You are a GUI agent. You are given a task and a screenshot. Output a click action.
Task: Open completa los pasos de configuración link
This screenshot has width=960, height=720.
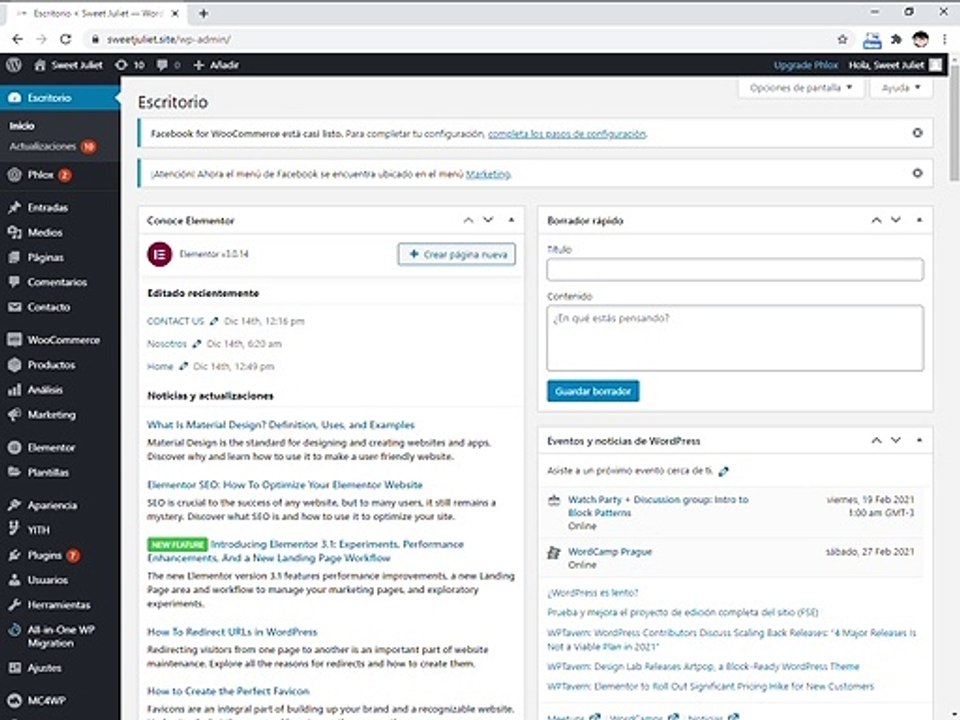(566, 133)
